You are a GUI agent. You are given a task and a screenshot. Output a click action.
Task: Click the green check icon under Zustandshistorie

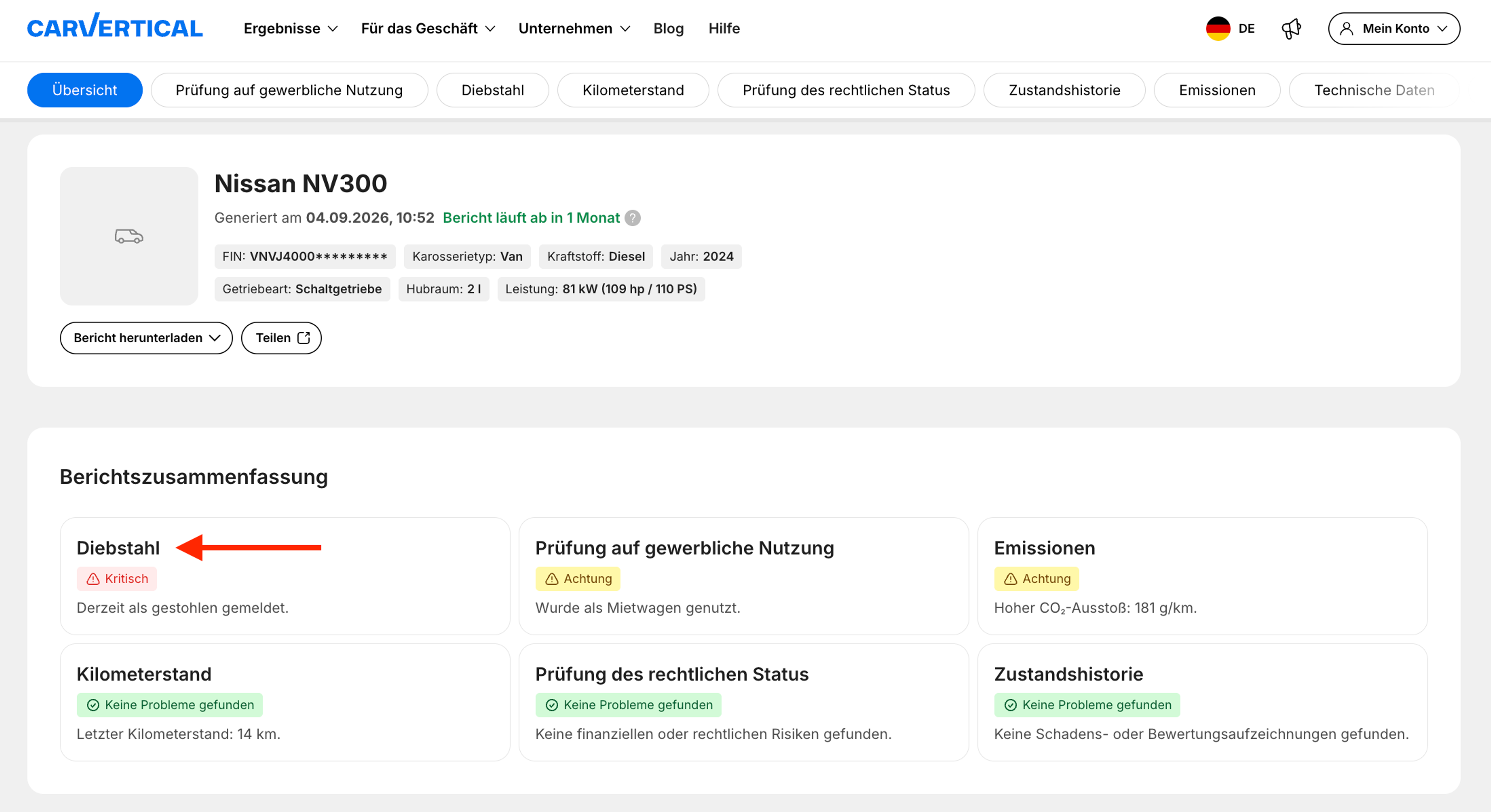pos(1011,705)
